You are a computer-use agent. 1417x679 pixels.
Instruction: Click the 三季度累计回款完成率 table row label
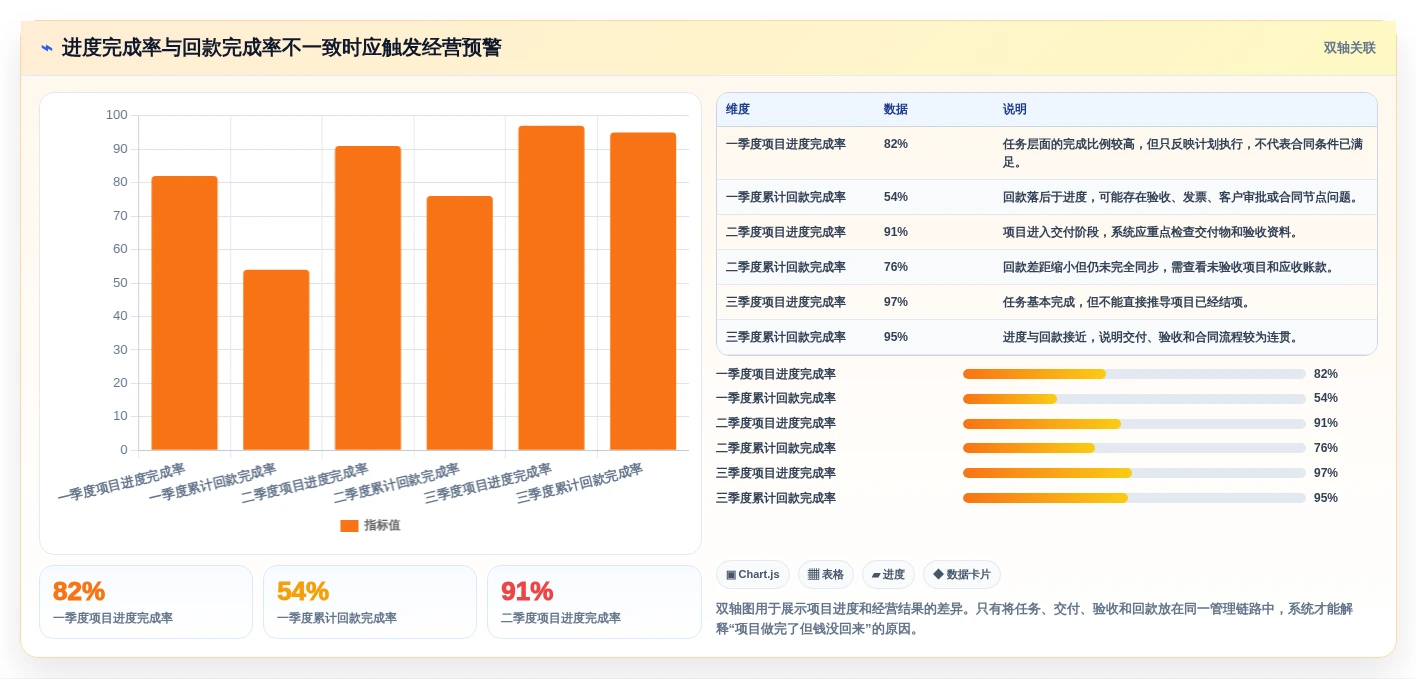point(786,337)
